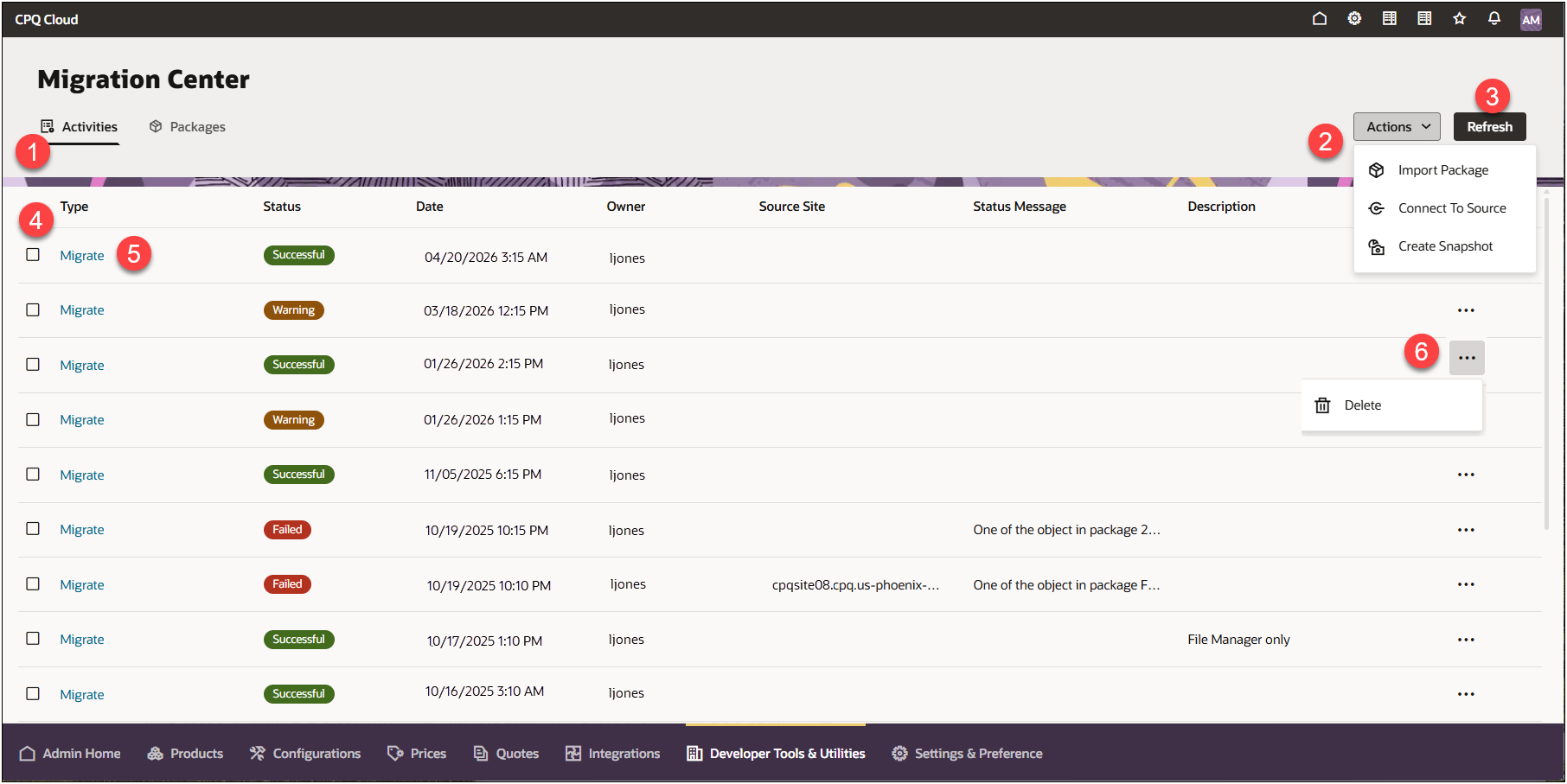1567x784 pixels.
Task: Open row menu for 10/16/2025 3:10 AM
Action: pos(1466,694)
